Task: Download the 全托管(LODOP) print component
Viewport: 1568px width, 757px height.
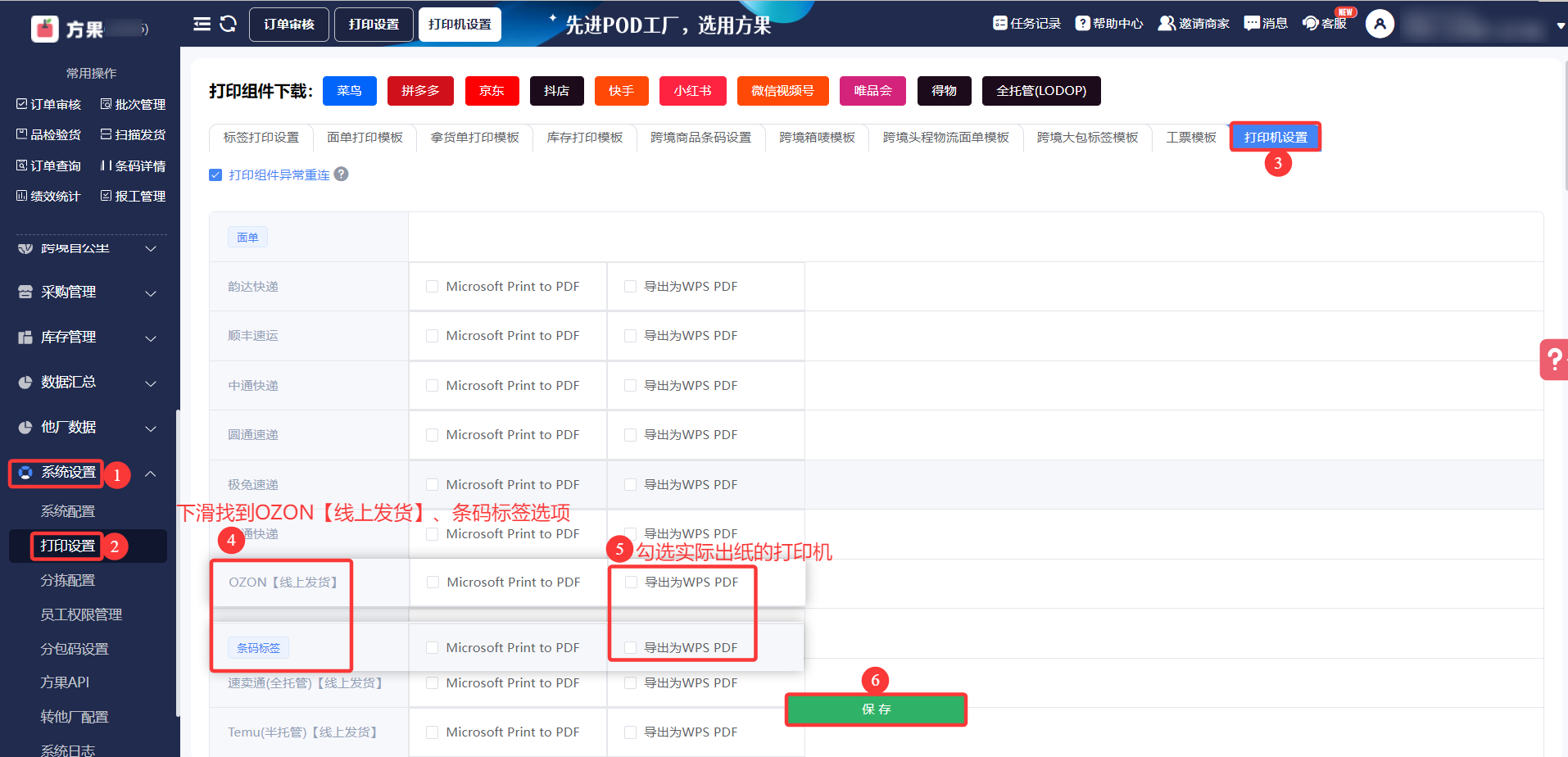Action: point(1041,91)
